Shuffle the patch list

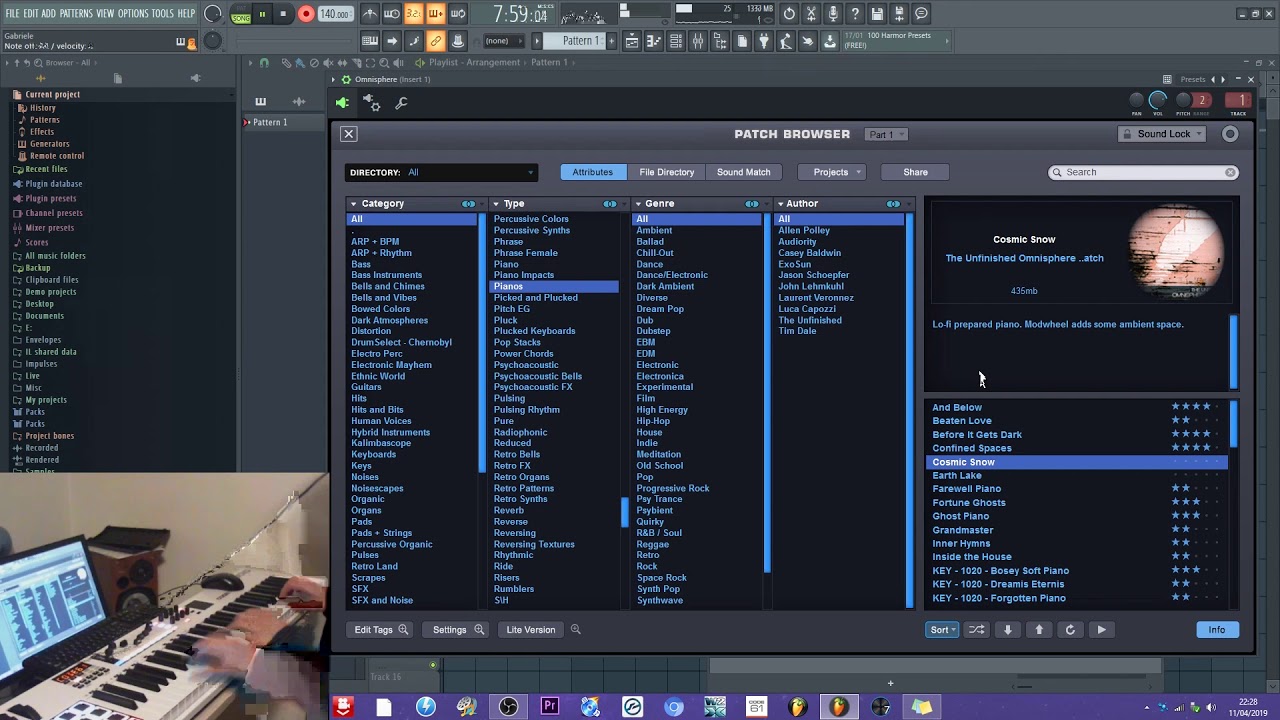(x=976, y=630)
